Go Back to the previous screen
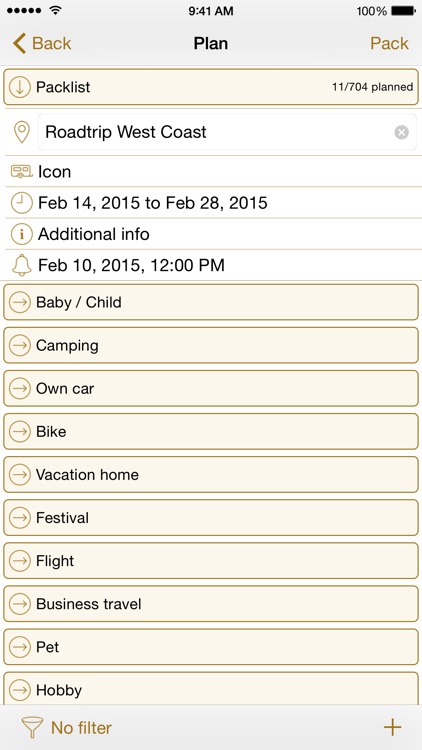422x750 pixels. [x=42, y=43]
